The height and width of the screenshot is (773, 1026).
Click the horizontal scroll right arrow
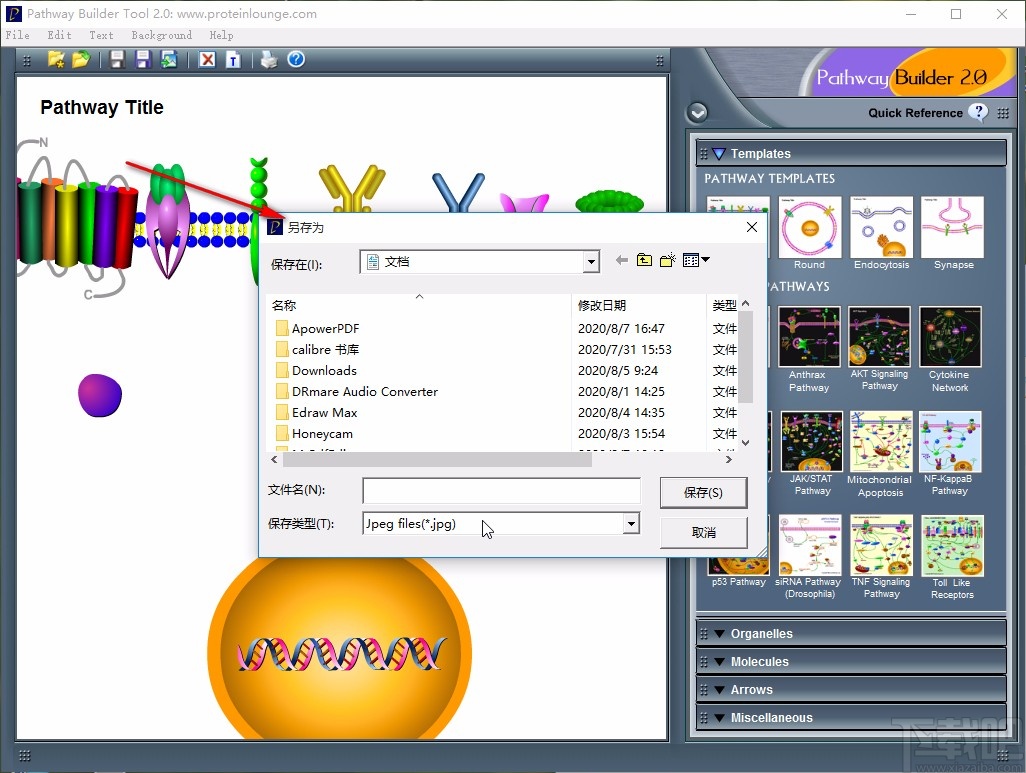pyautogui.click(x=728, y=459)
